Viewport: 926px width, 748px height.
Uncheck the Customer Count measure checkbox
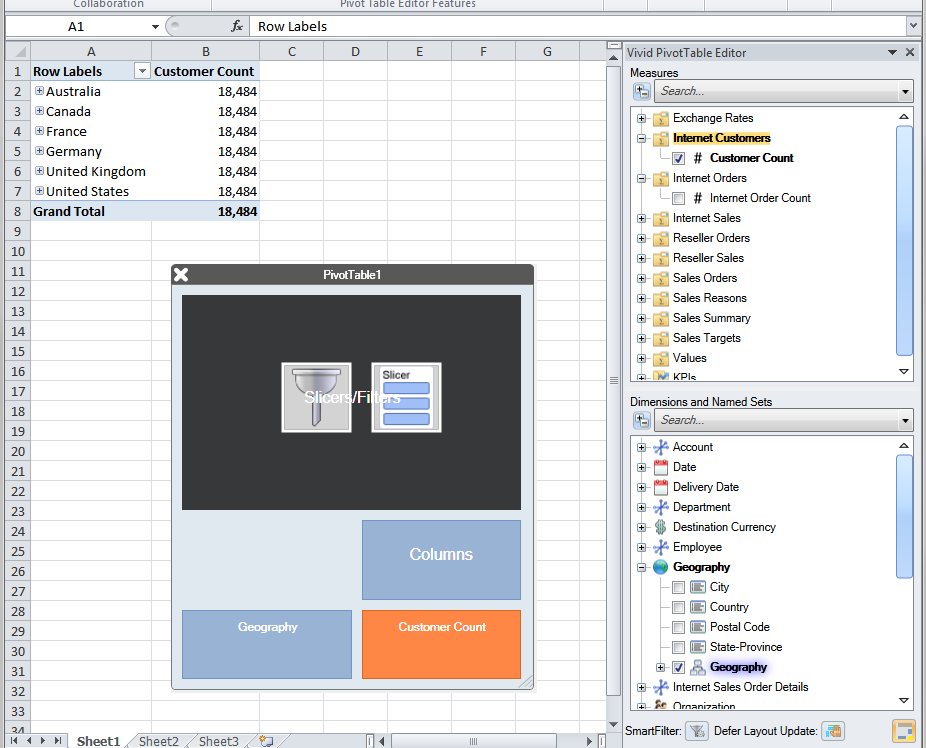679,158
